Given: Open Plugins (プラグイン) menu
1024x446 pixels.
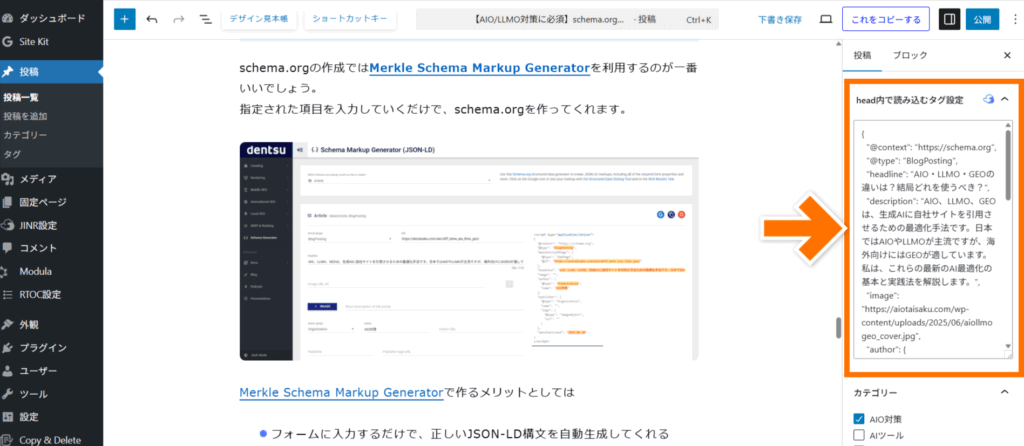Looking at the screenshot, I should tap(52, 347).
